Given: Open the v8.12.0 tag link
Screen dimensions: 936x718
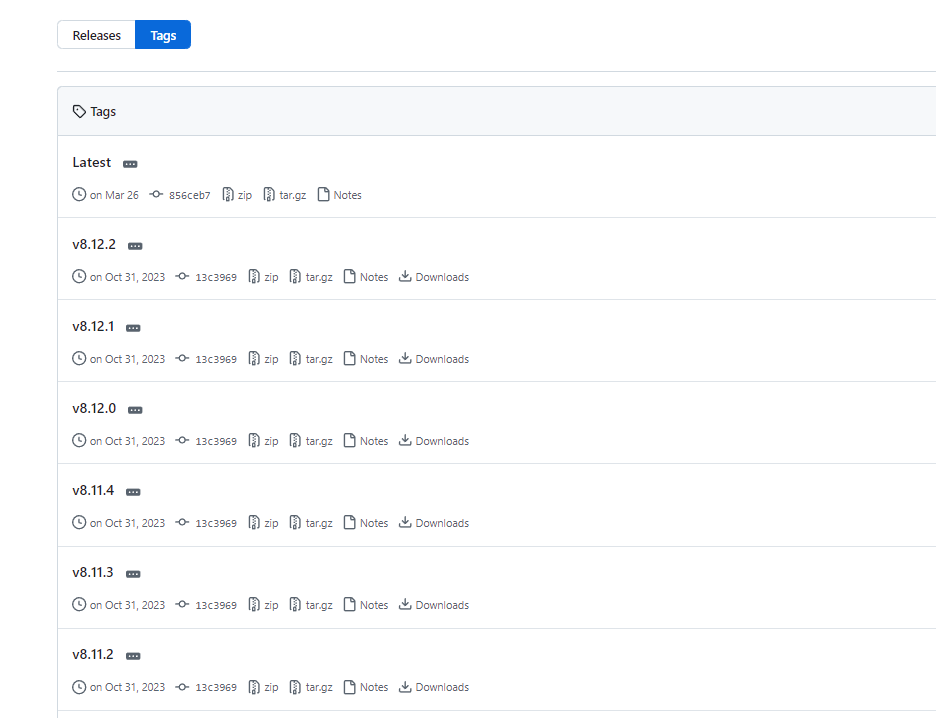Looking at the screenshot, I should pos(94,408).
